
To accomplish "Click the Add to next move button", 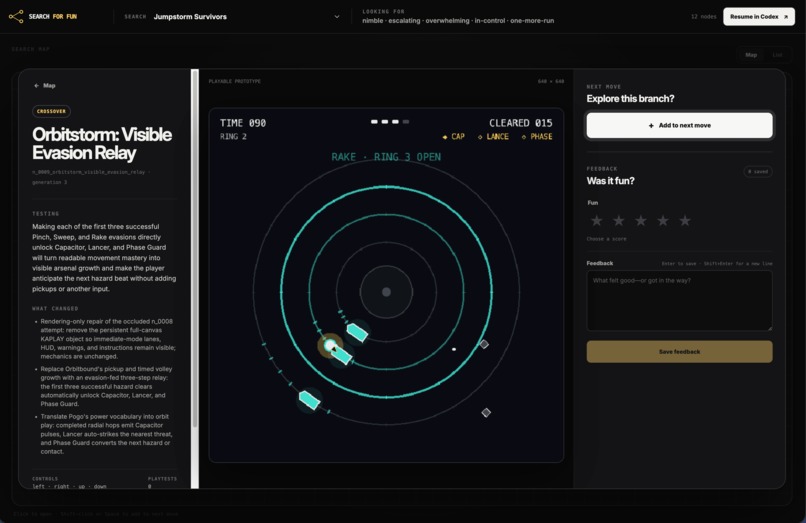I will 679,125.
